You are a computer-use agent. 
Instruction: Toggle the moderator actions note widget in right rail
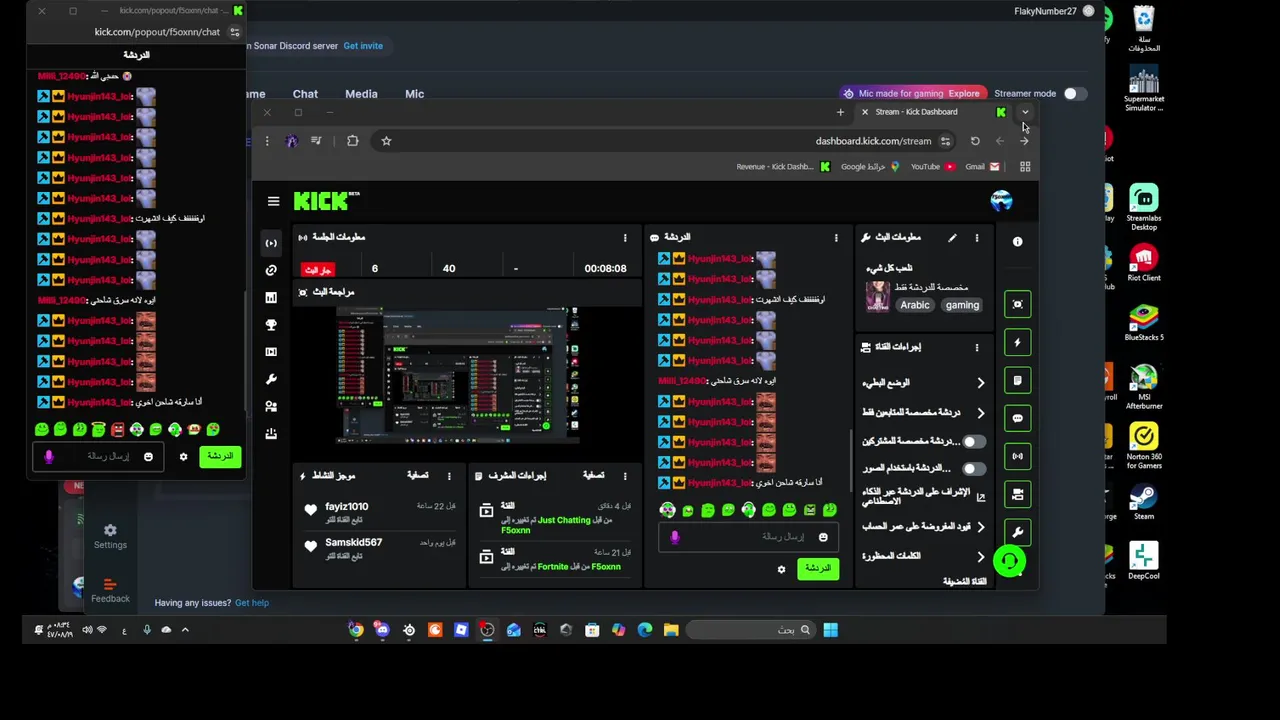[x=1017, y=380]
